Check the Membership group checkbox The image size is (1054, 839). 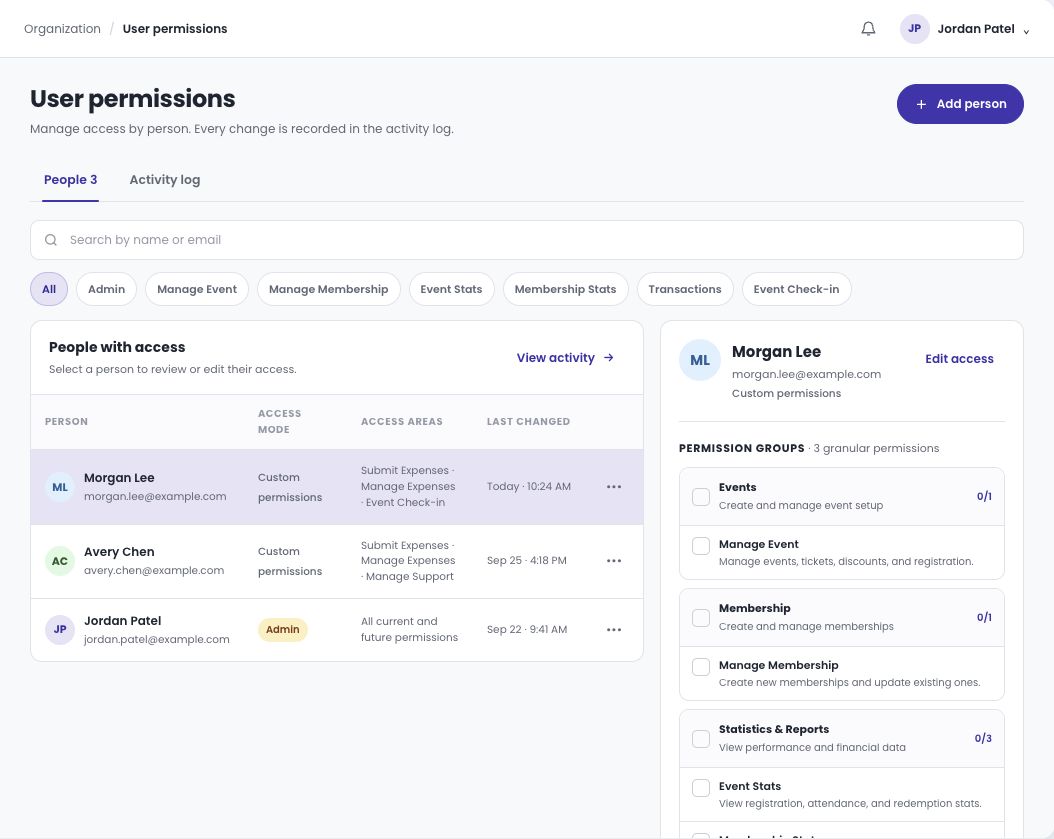pos(701,618)
